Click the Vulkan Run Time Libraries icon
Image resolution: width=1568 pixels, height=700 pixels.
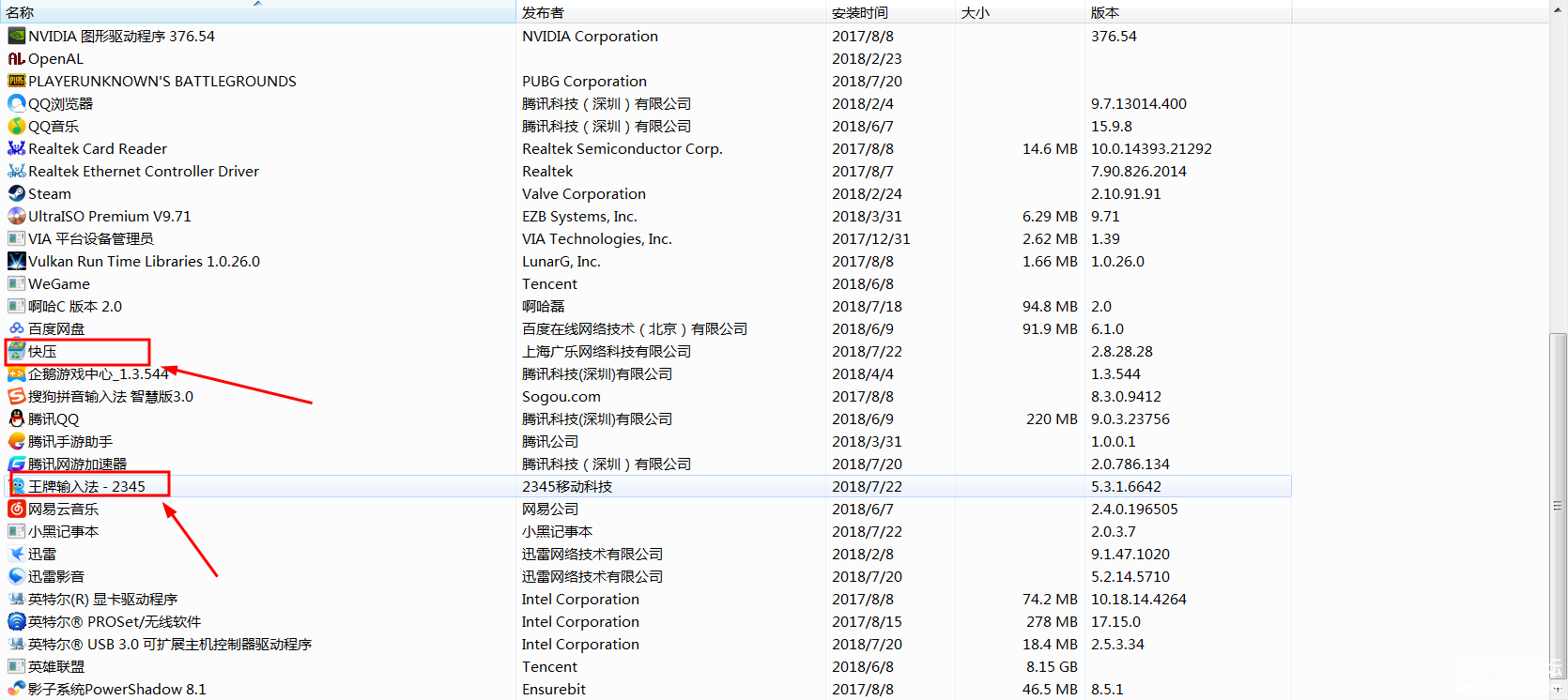(x=16, y=261)
